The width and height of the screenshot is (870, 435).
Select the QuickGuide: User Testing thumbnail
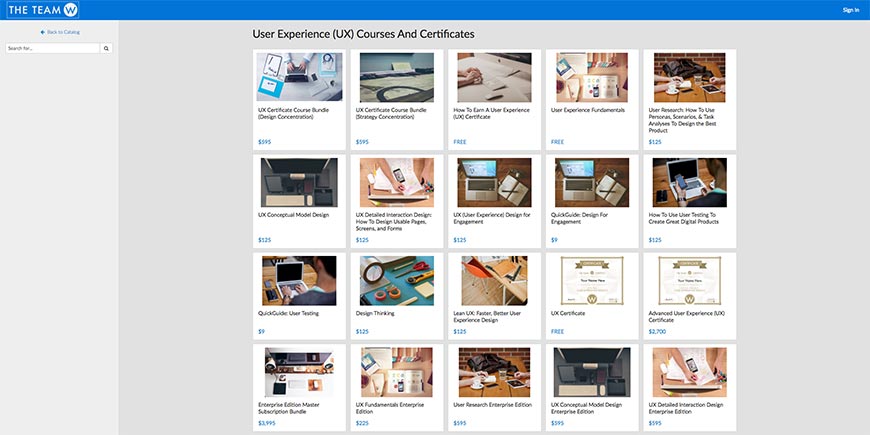click(299, 280)
